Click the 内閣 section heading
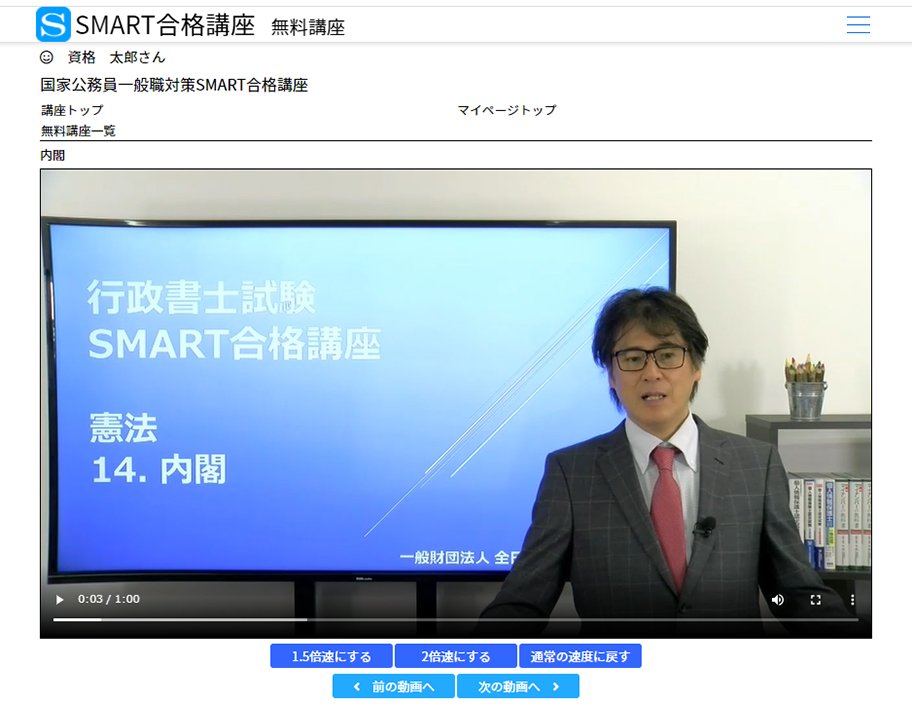 [x=52, y=155]
